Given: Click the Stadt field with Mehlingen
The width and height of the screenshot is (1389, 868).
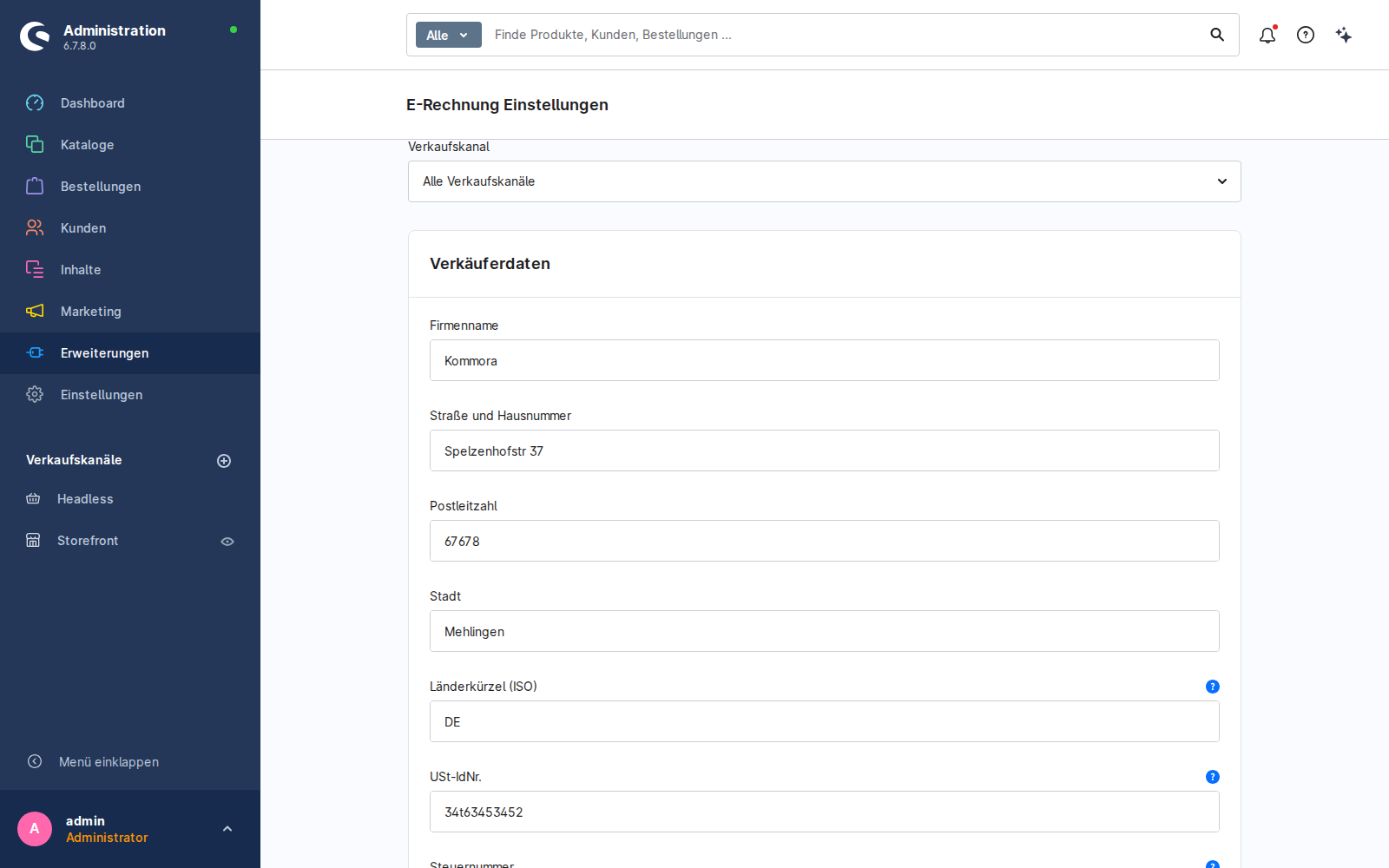Looking at the screenshot, I should (x=825, y=631).
